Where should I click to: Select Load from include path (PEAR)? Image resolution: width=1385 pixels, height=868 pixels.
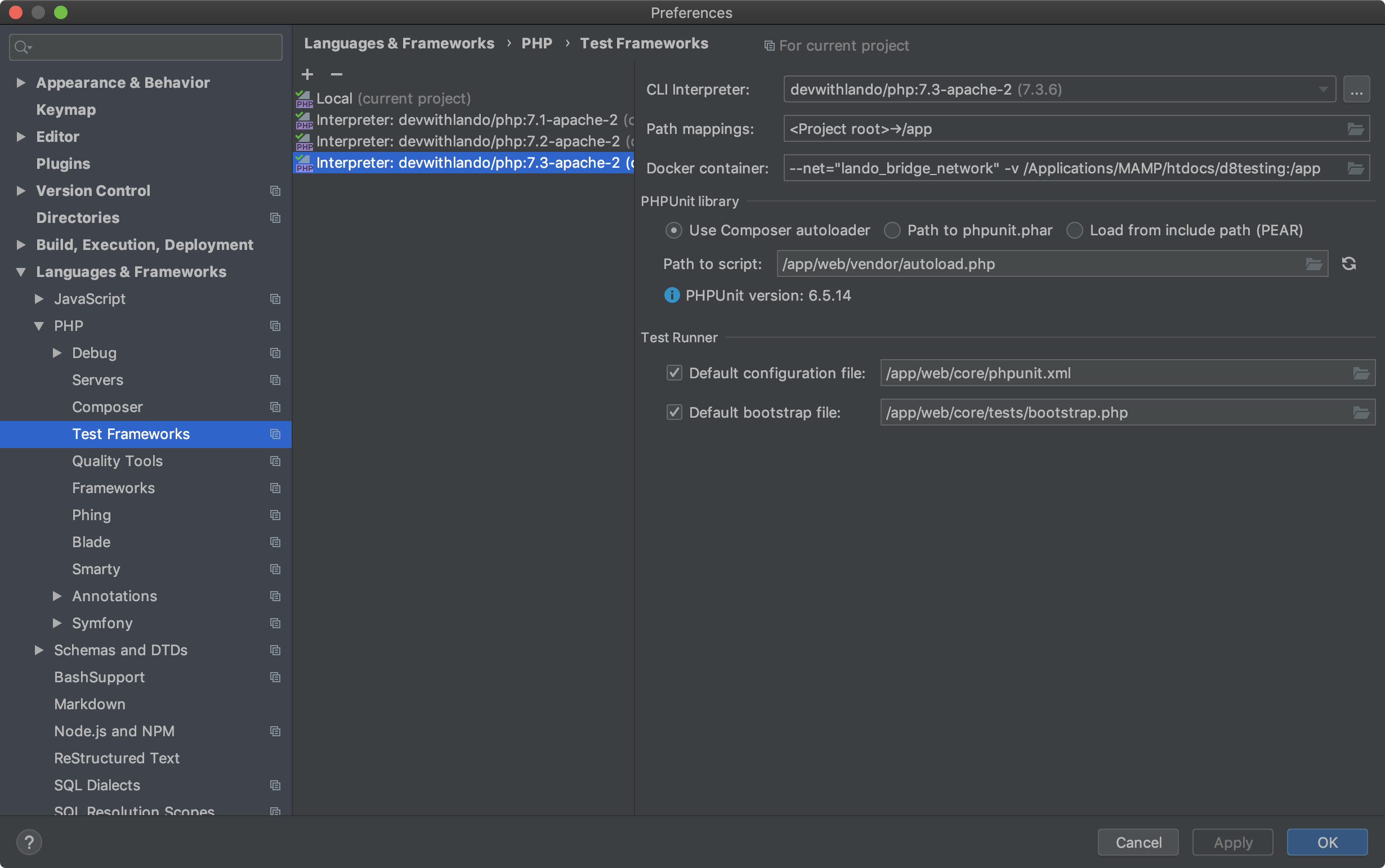[1074, 230]
